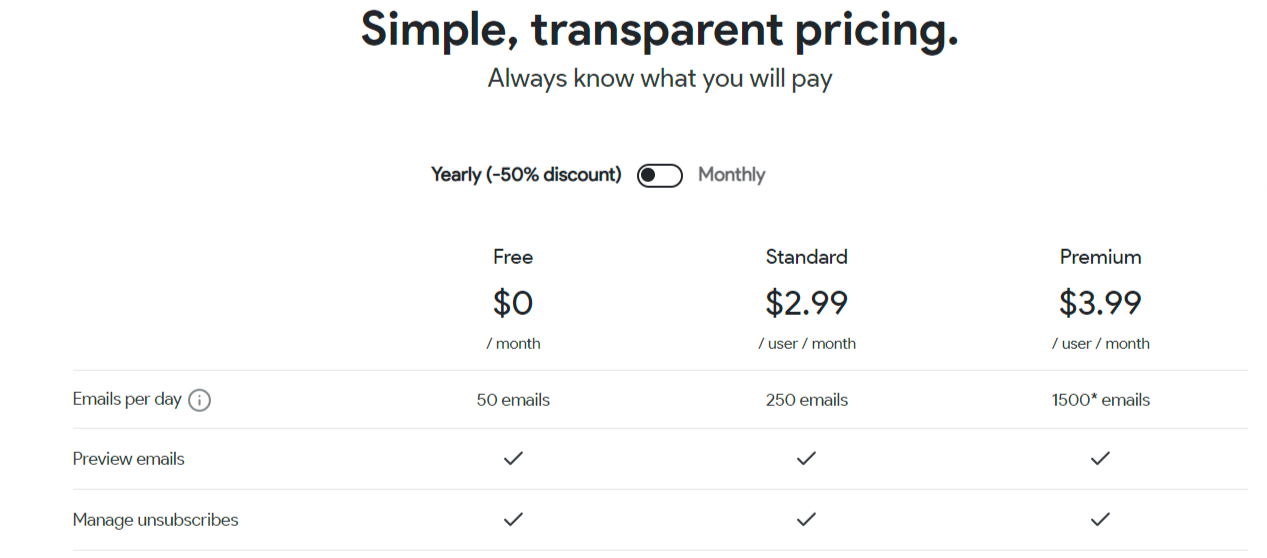The height and width of the screenshot is (558, 1267).
Task: Click the Premium plan Preview emails checkmark
Action: 1100,458
